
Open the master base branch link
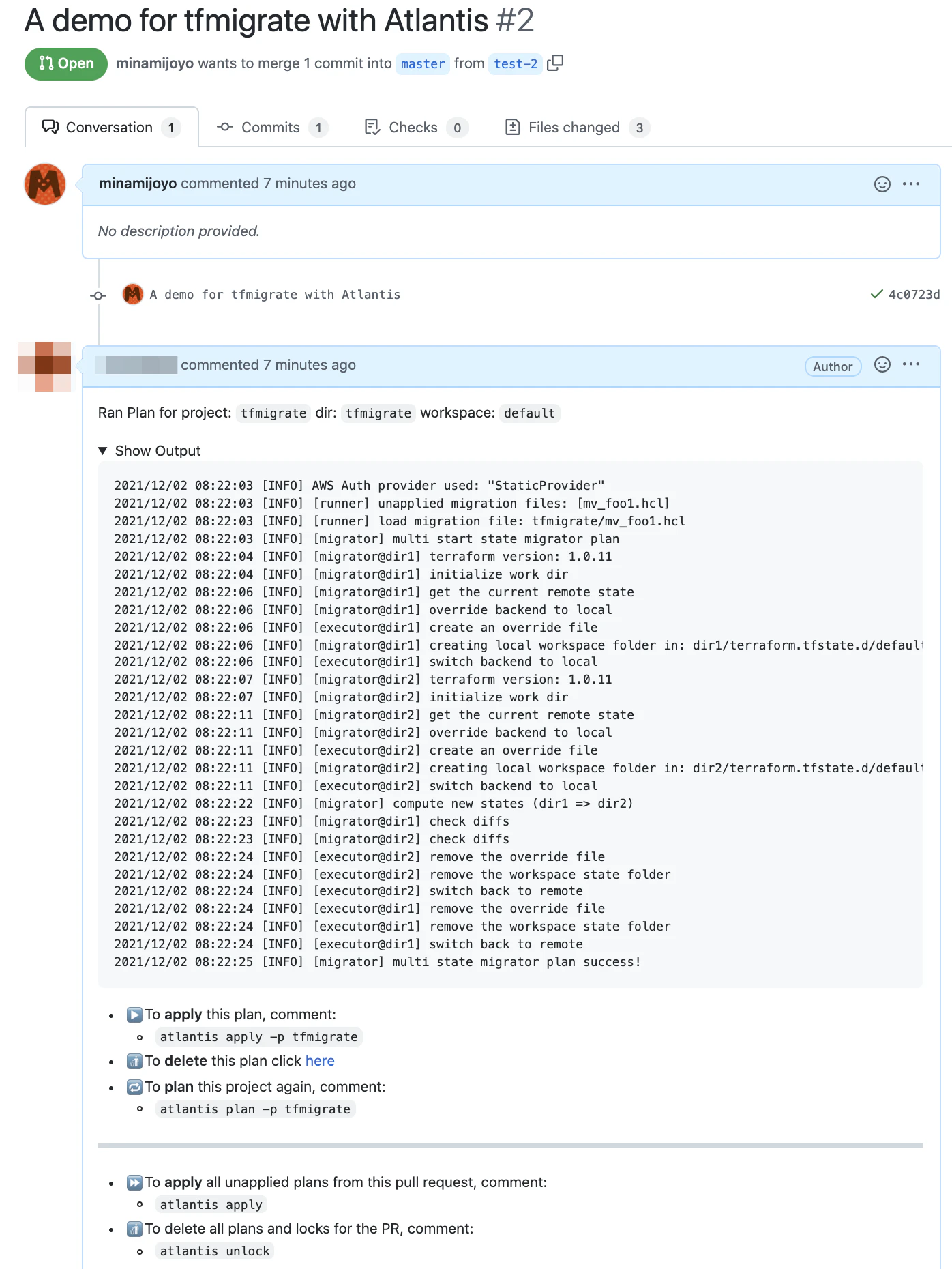423,64
